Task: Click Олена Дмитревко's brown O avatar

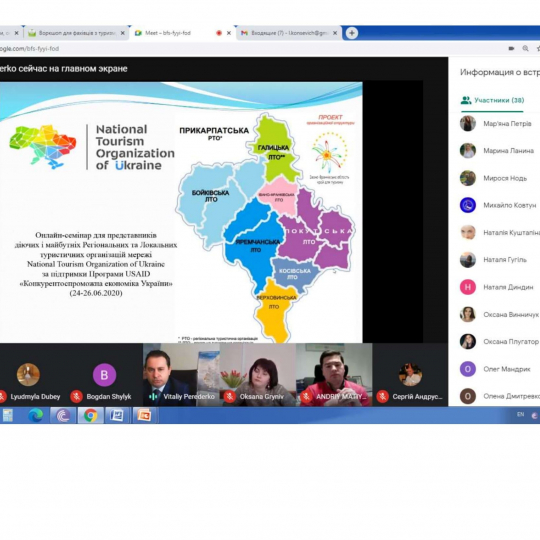Action: [468, 396]
